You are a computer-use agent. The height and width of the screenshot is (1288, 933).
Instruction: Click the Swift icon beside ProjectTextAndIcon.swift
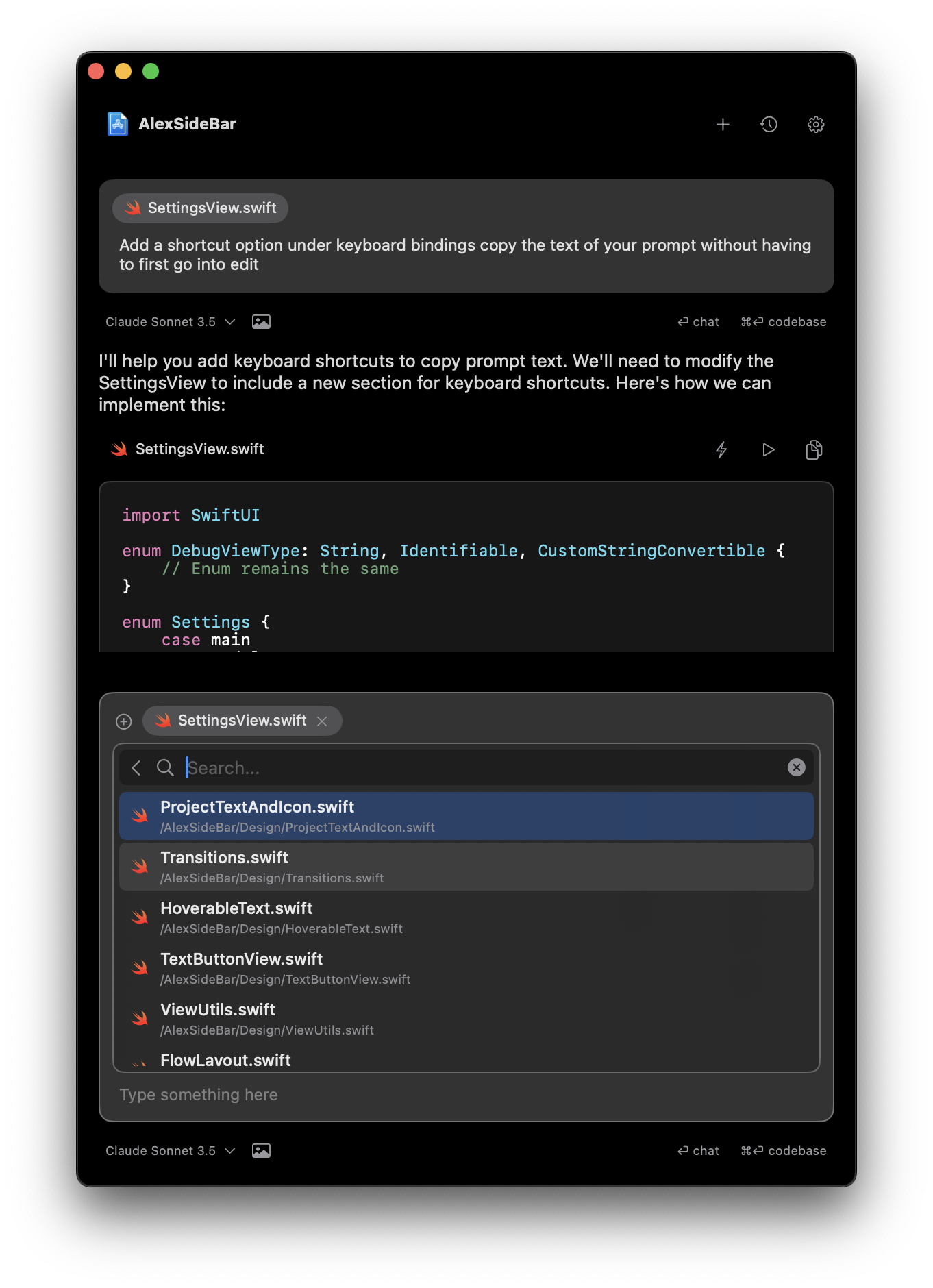140,815
